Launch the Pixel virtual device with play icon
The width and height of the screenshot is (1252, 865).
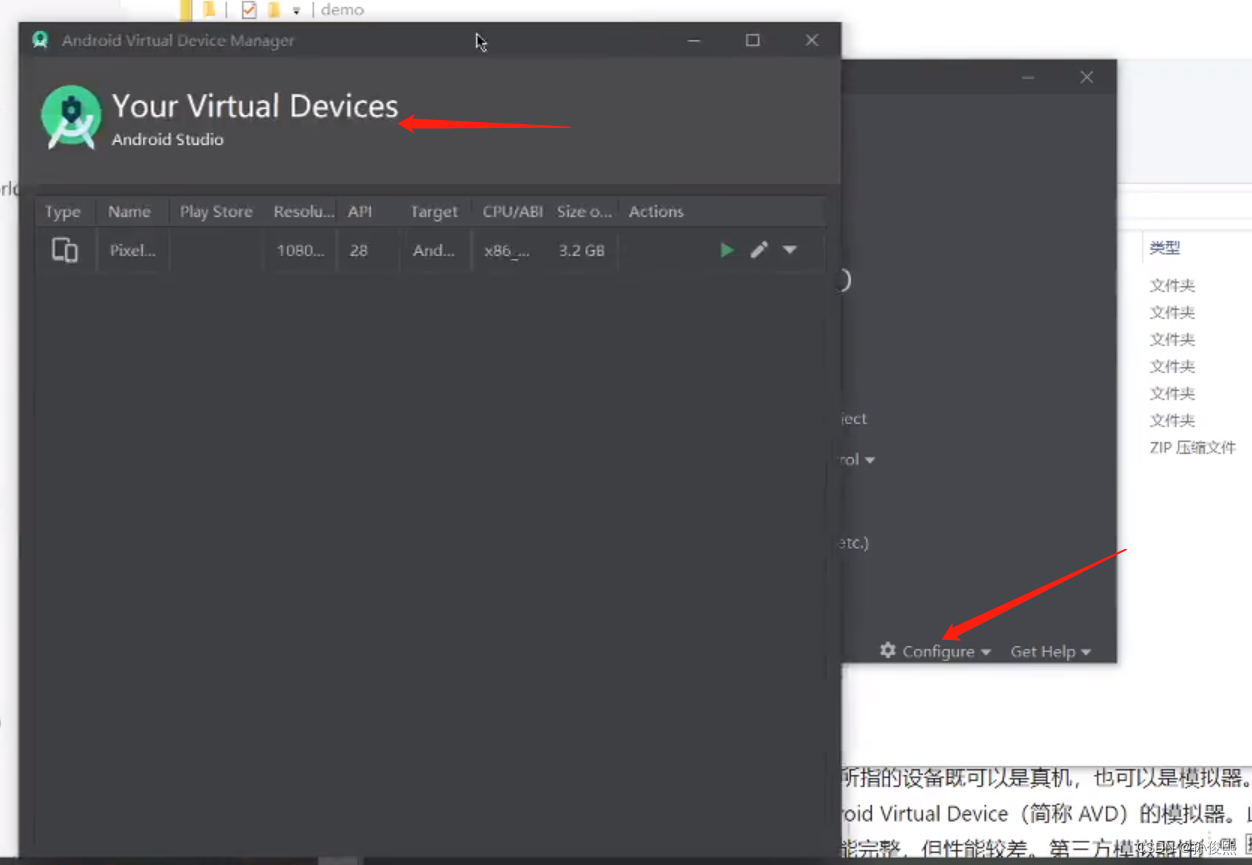pos(727,250)
